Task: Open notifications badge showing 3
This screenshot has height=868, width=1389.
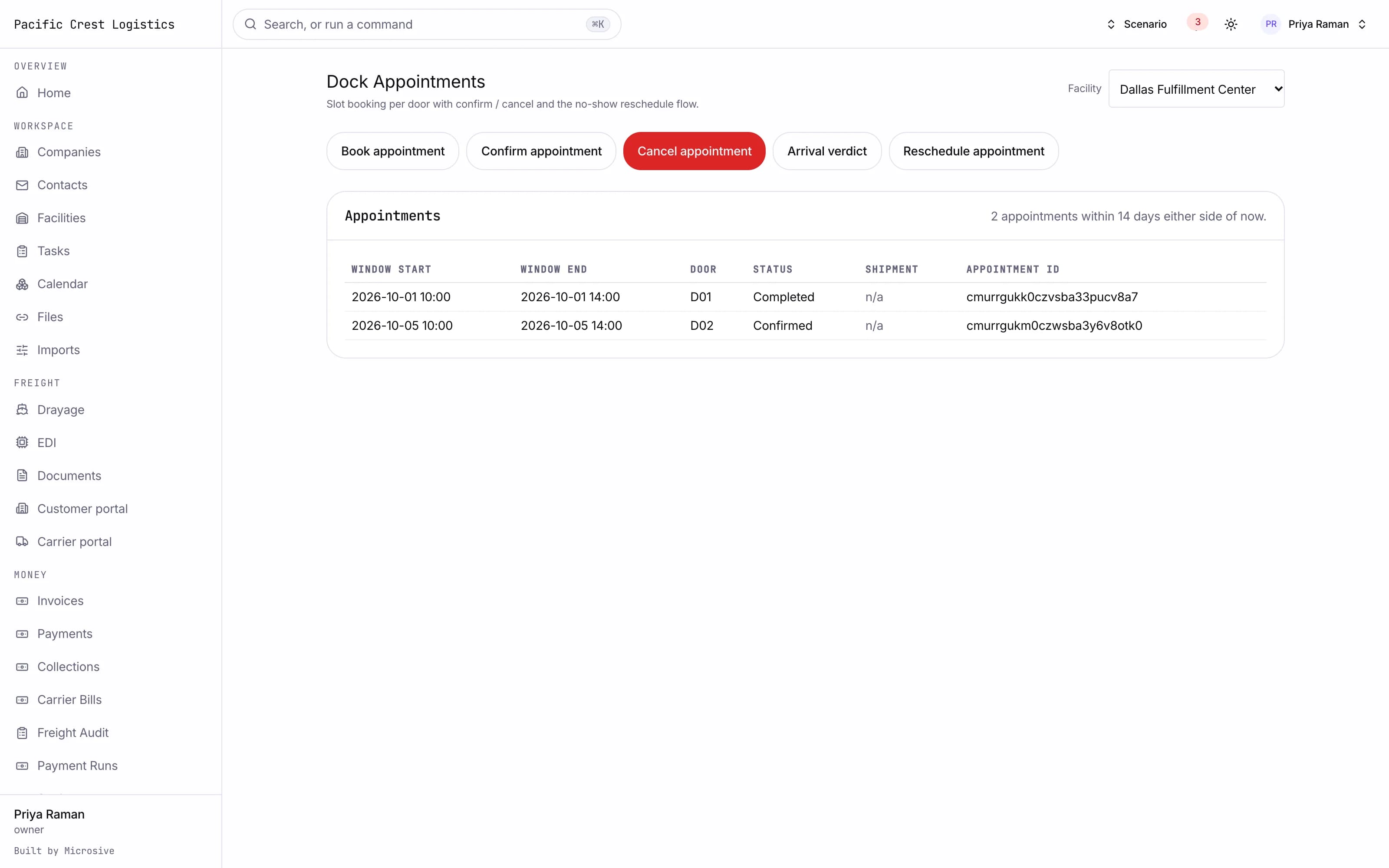Action: click(1197, 23)
